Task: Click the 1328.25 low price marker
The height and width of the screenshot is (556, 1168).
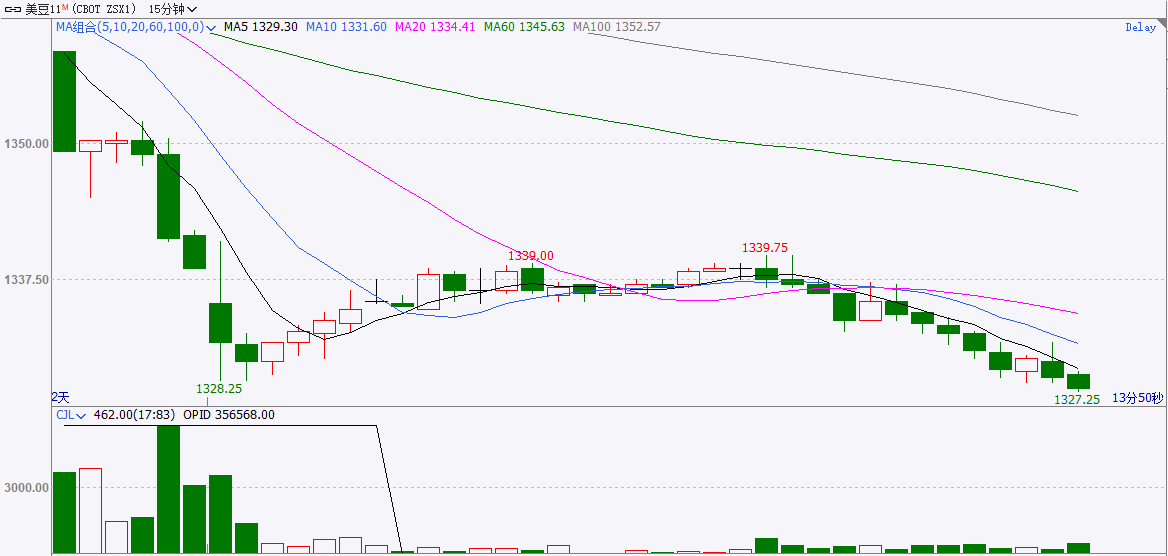Action: click(x=219, y=388)
